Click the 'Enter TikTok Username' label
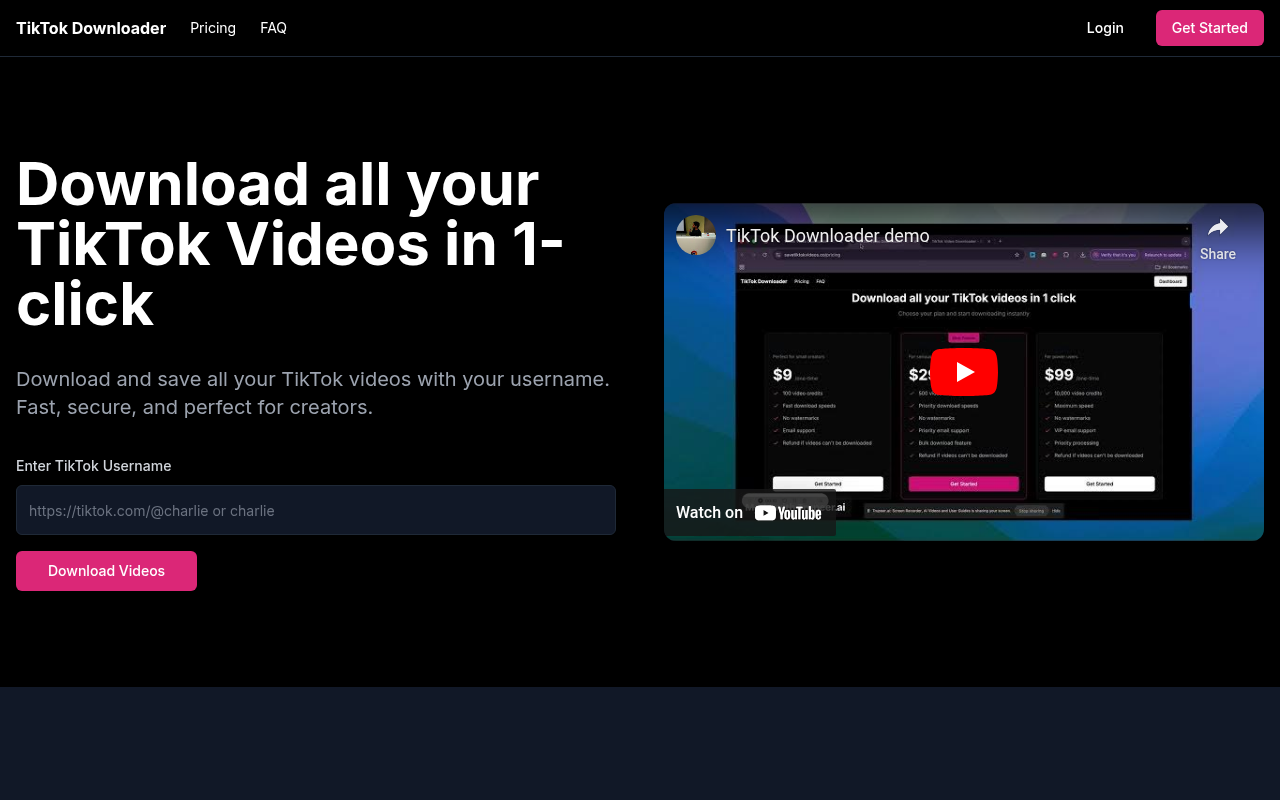 [94, 466]
